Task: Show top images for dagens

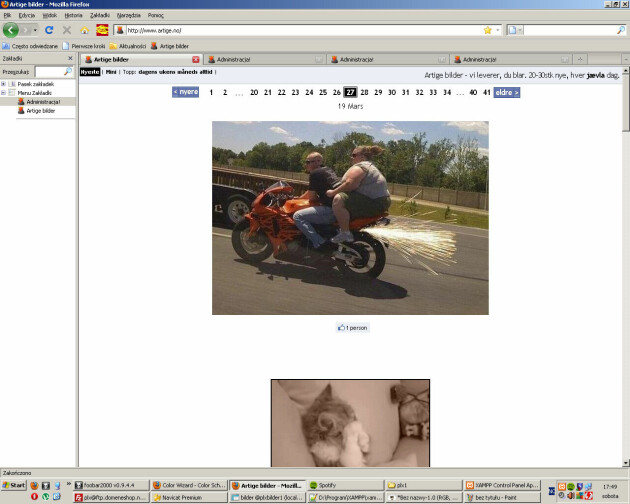Action: coord(148,72)
